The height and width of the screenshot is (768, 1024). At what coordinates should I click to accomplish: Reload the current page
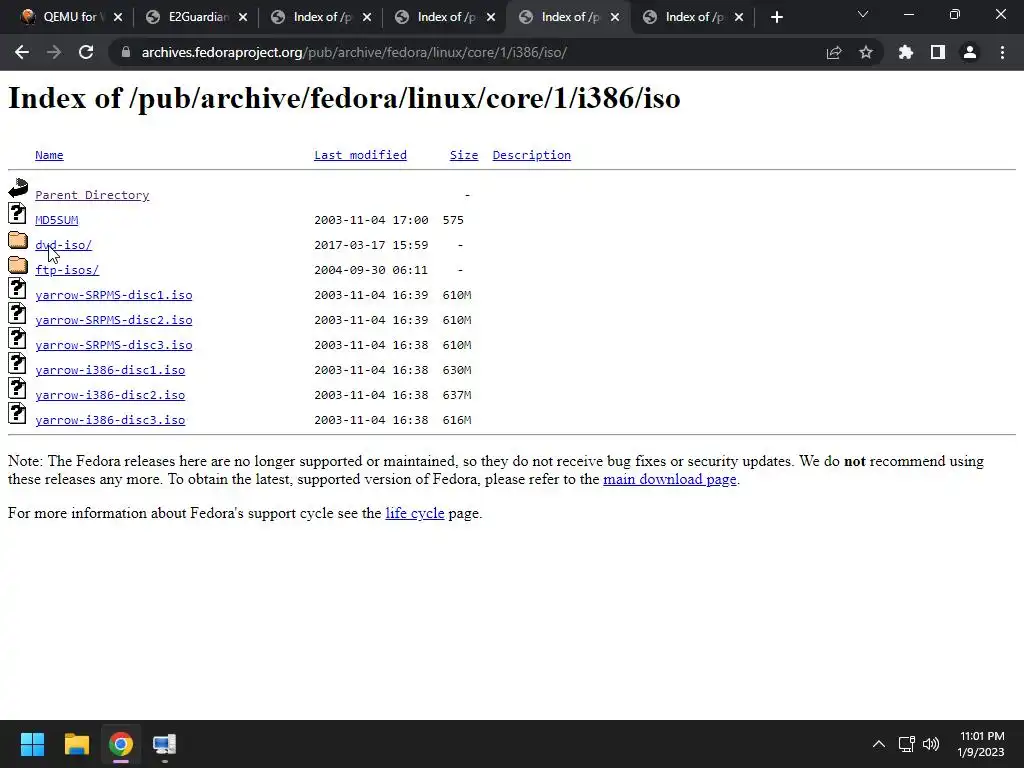point(86,52)
